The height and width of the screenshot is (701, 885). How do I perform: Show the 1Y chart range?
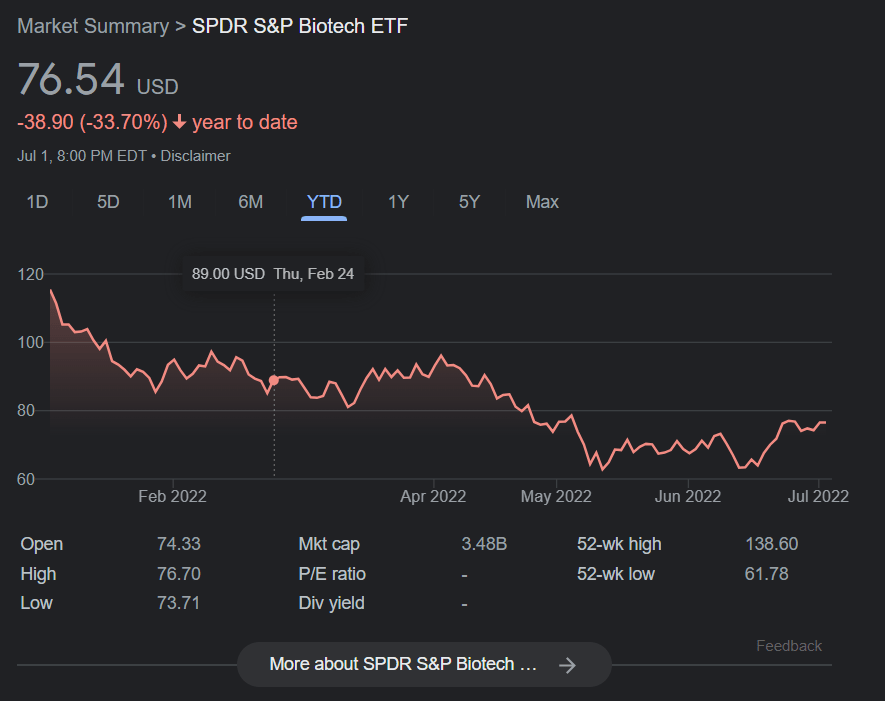pyautogui.click(x=398, y=202)
